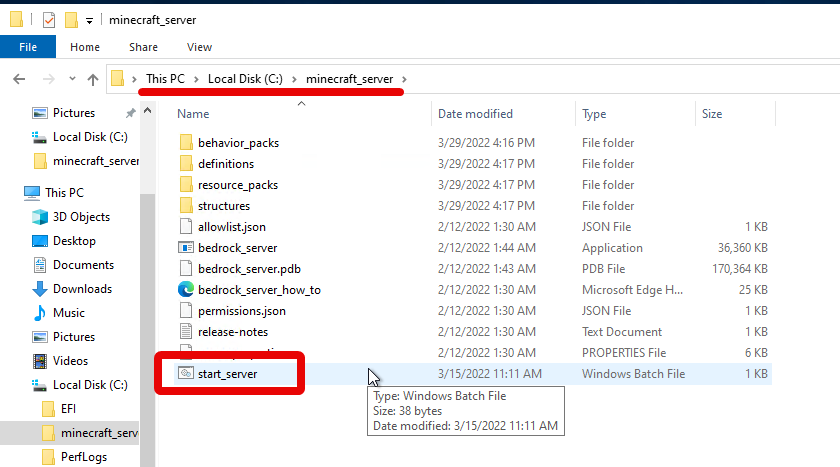Click the Properties icon in the quick access toolbar

tap(49, 20)
